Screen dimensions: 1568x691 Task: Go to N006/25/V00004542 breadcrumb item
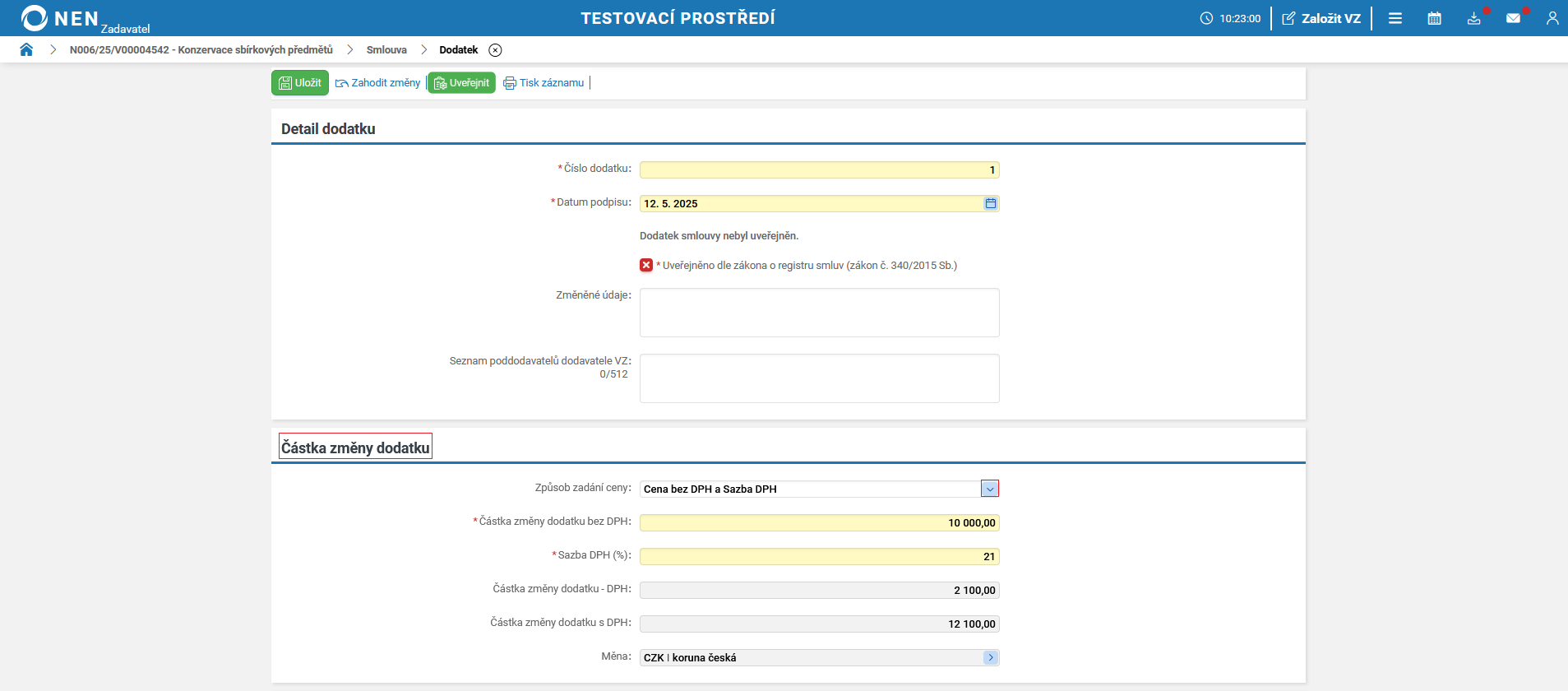201,50
